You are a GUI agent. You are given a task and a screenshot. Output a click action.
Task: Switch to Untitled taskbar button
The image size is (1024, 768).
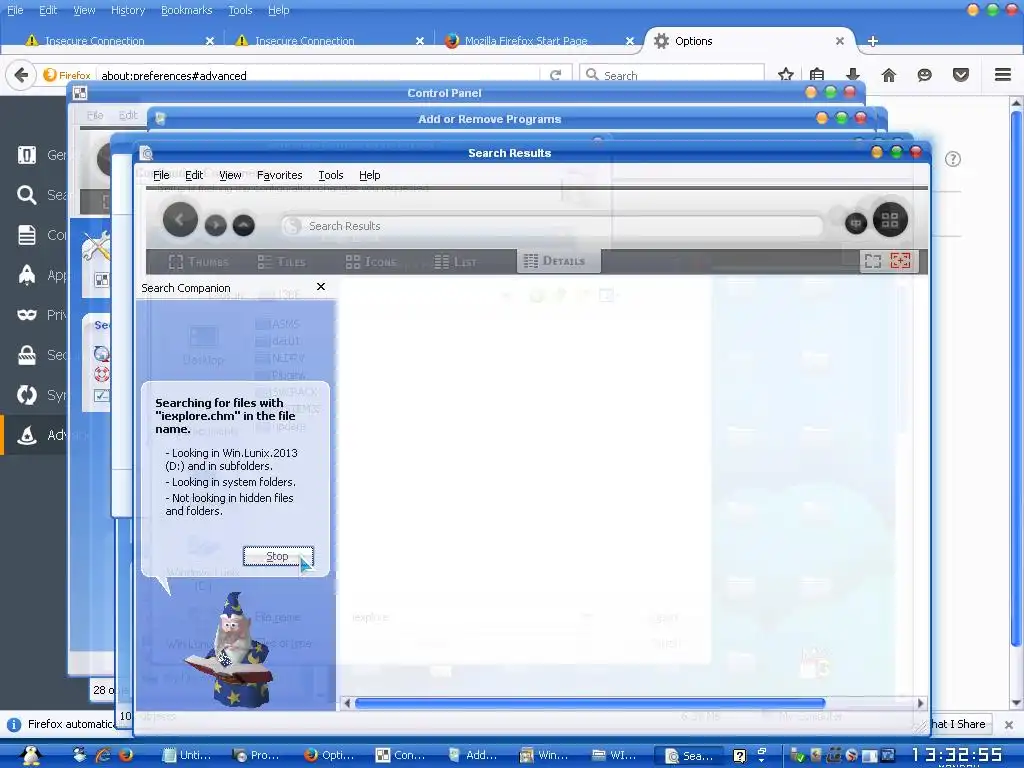(x=188, y=755)
